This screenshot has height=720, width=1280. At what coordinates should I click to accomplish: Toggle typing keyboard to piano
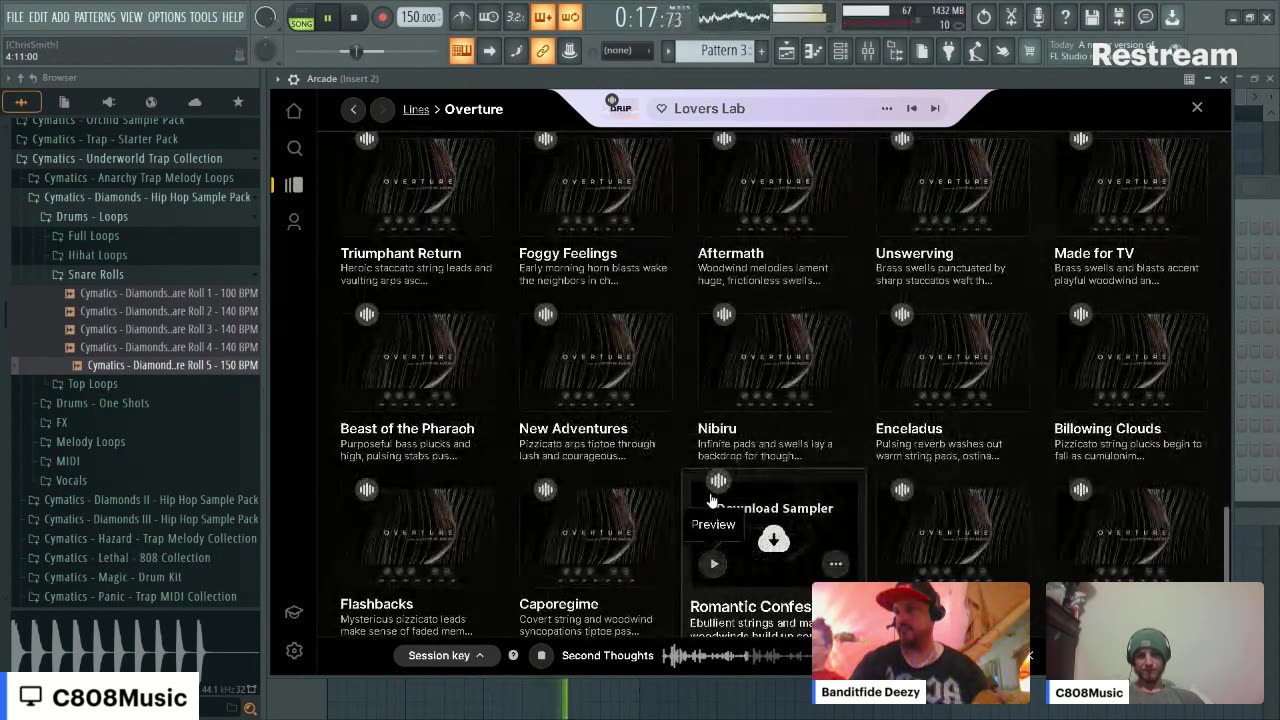(461, 51)
